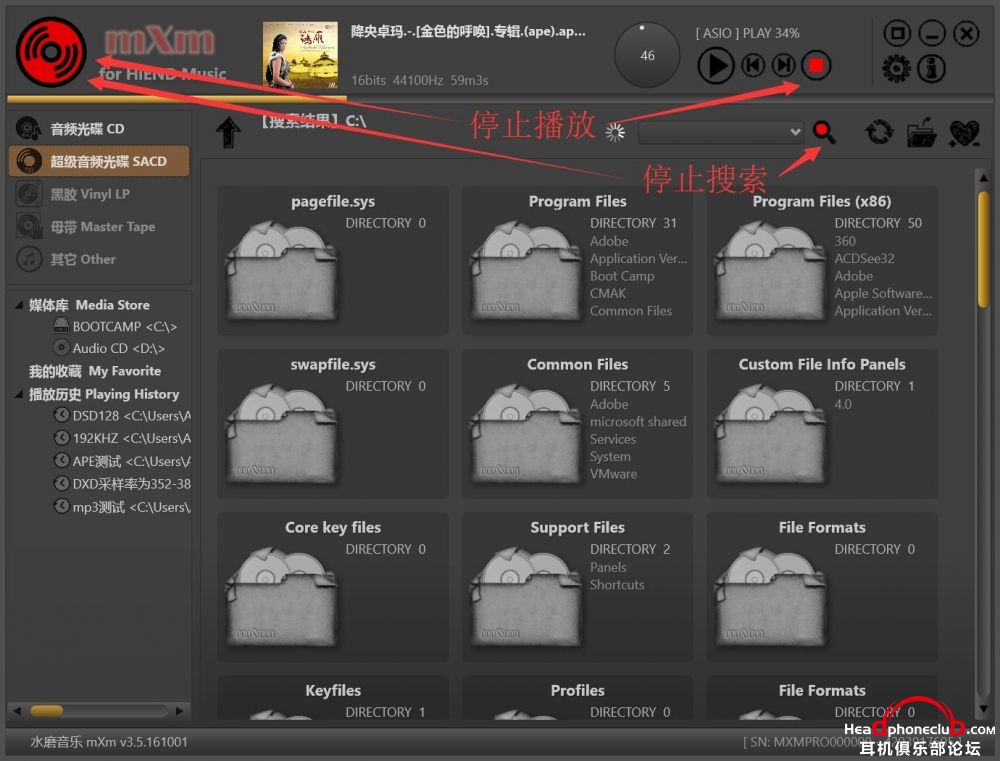Click '16bits 44100Hz 59m3s' track info
The image size is (1000, 761).
(x=420, y=80)
